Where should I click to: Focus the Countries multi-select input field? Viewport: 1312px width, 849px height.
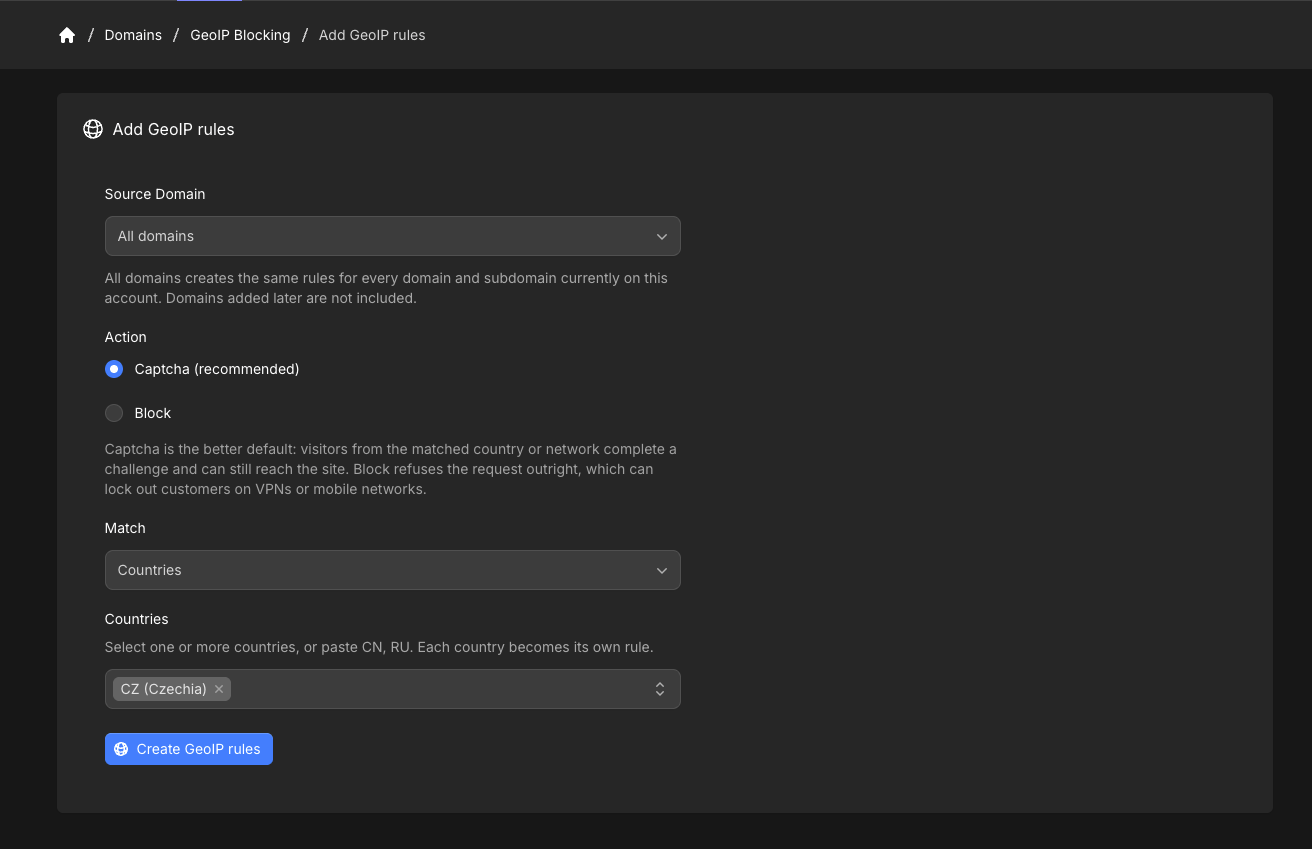393,689
